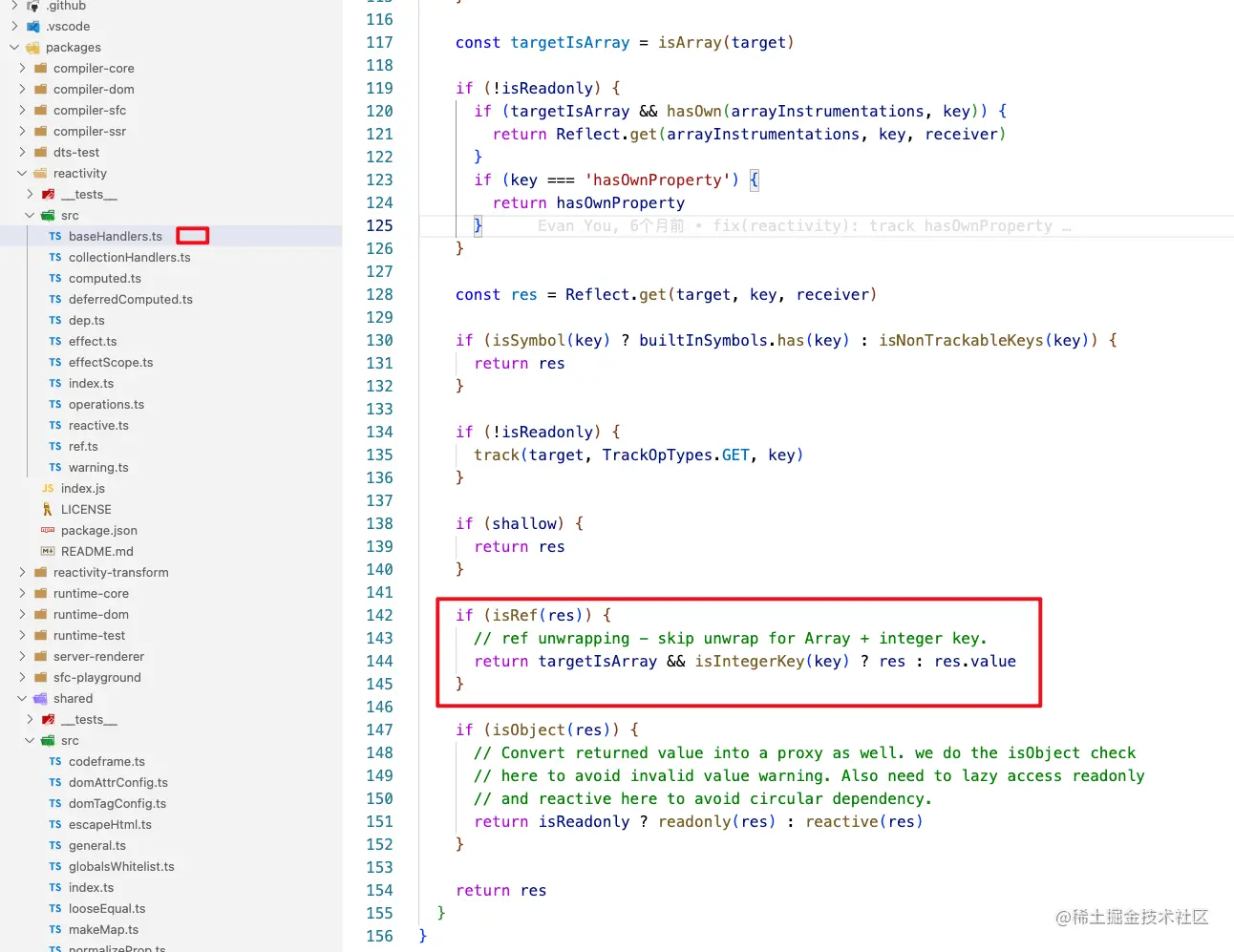Select the TS icon of deferredComputed.ts
The height and width of the screenshot is (952, 1234).
point(55,300)
